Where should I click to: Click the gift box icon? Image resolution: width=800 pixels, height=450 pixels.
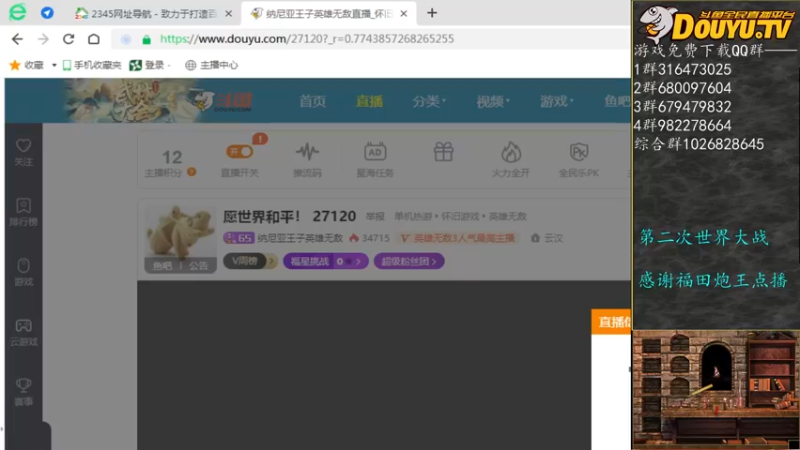tap(443, 152)
